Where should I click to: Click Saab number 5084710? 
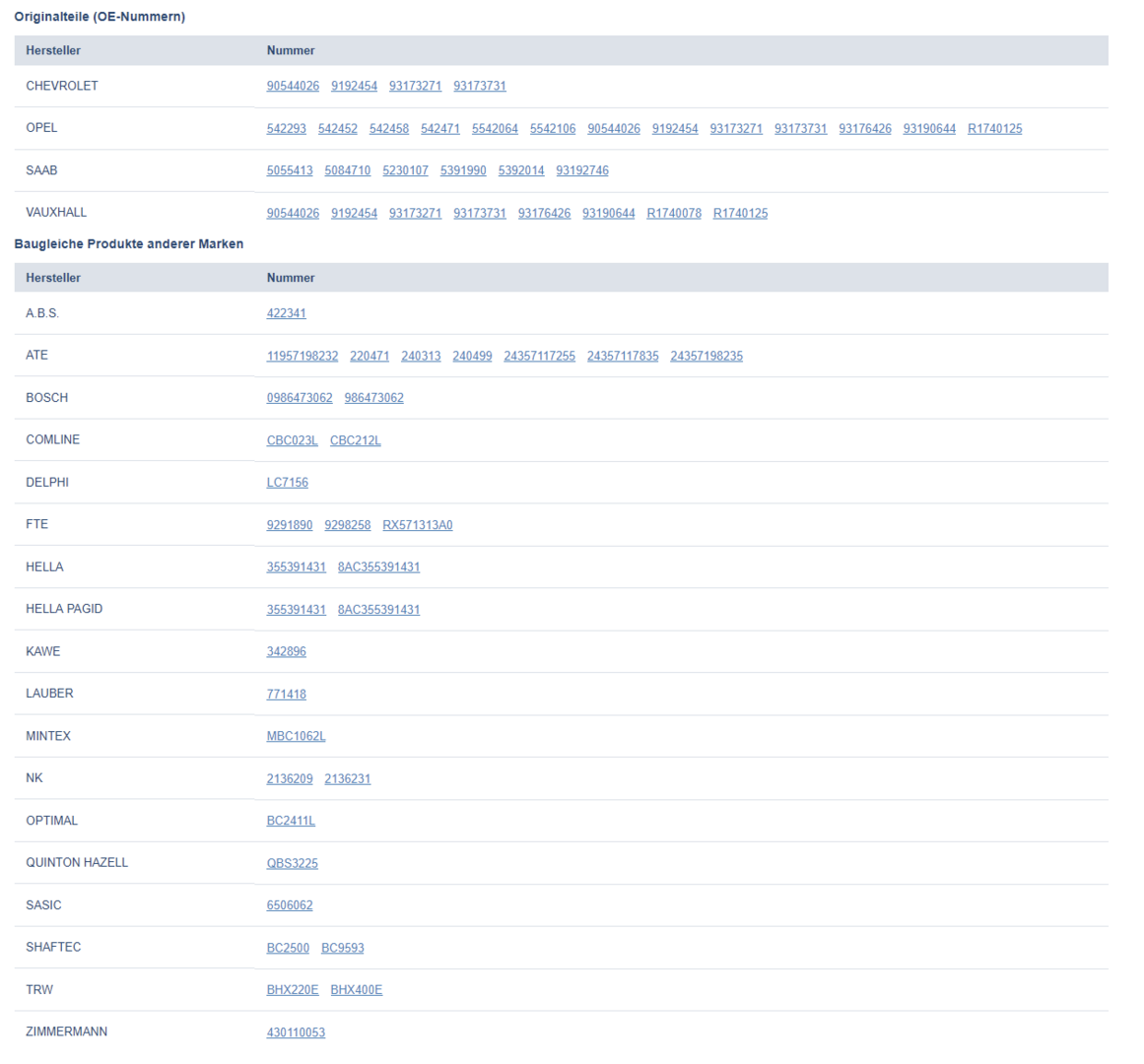(347, 170)
